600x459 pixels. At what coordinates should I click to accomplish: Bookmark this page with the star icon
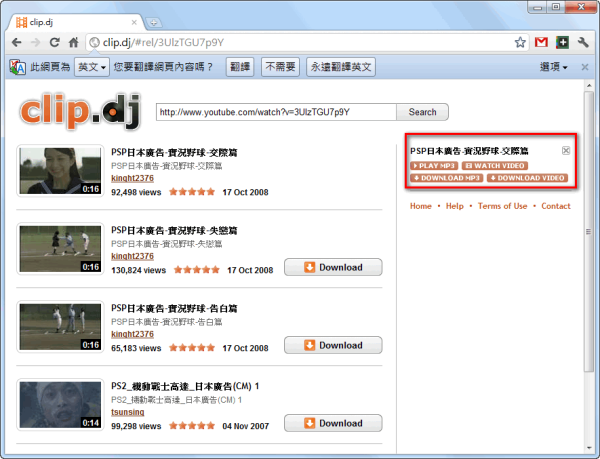(x=520, y=42)
